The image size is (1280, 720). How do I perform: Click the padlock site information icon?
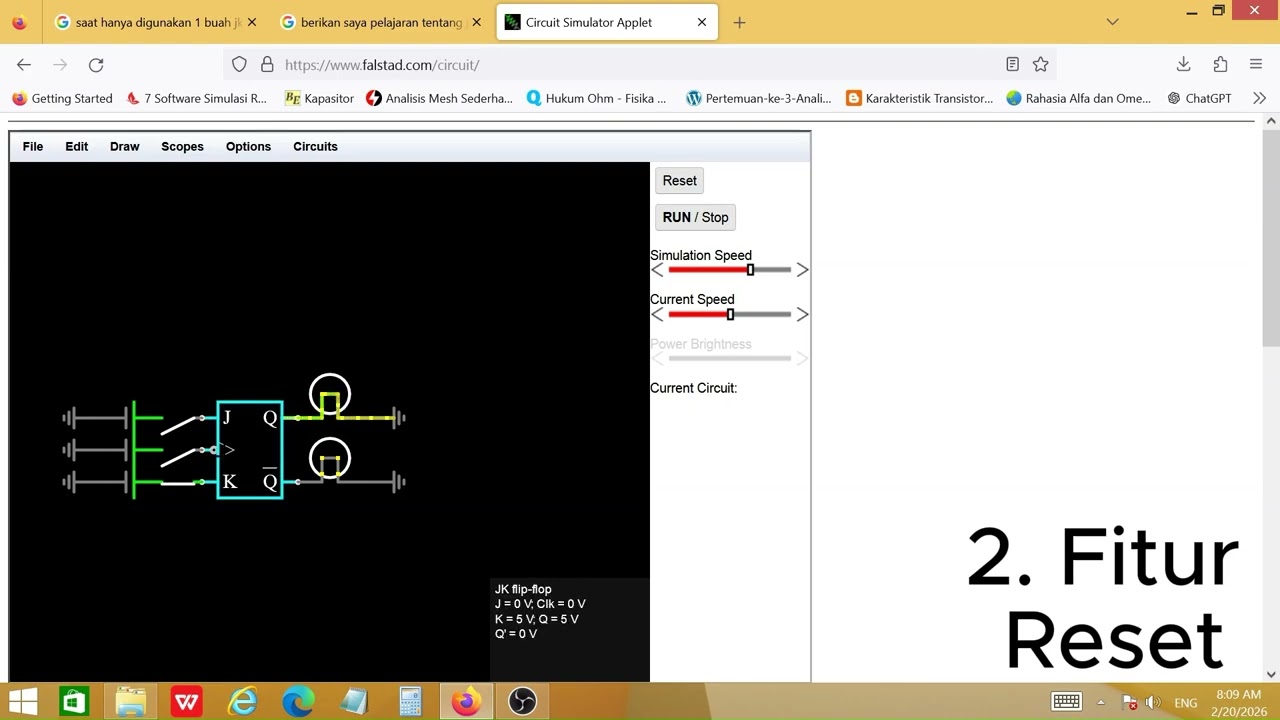[x=267, y=64]
